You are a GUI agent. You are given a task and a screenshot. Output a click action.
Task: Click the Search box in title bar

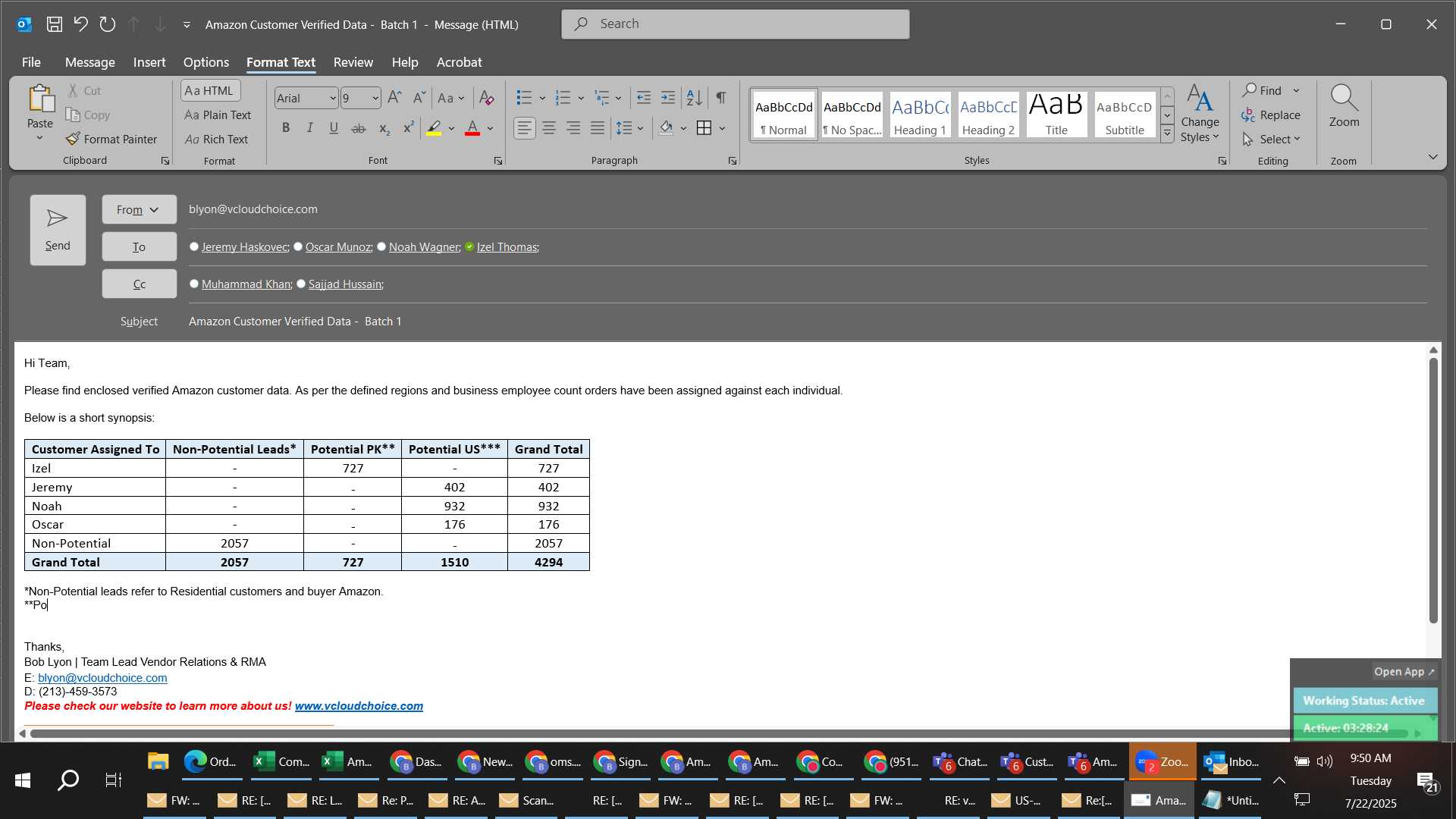[735, 24]
